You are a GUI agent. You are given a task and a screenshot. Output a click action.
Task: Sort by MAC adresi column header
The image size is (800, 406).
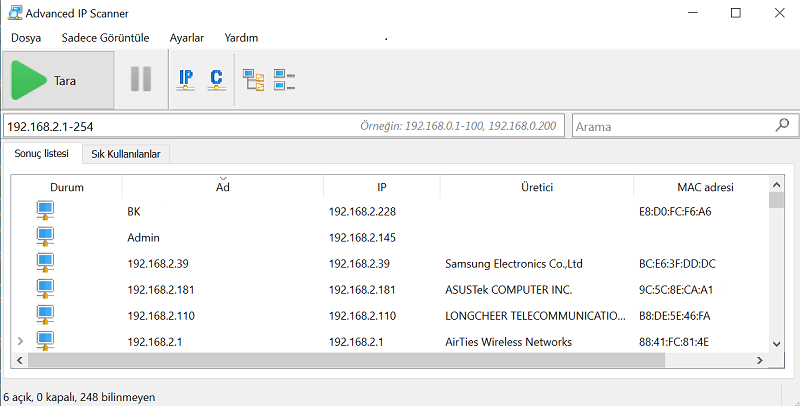pos(702,187)
